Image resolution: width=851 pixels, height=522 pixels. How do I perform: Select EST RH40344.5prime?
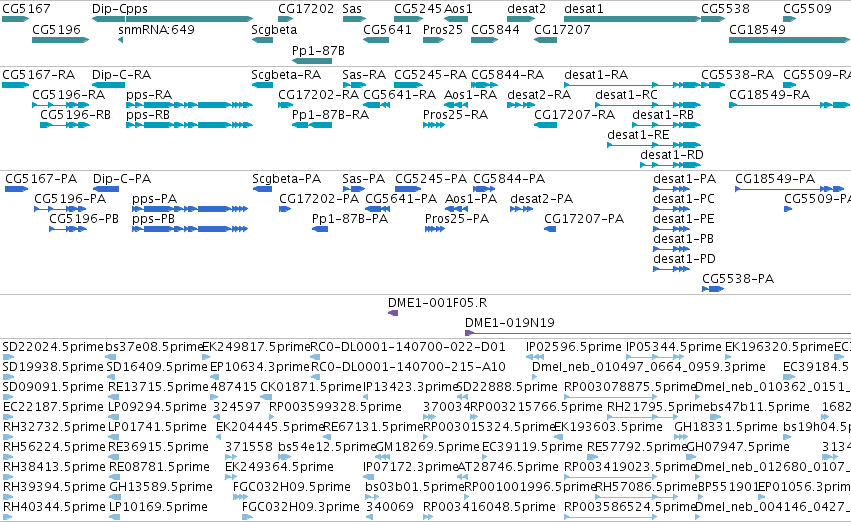coord(54,507)
